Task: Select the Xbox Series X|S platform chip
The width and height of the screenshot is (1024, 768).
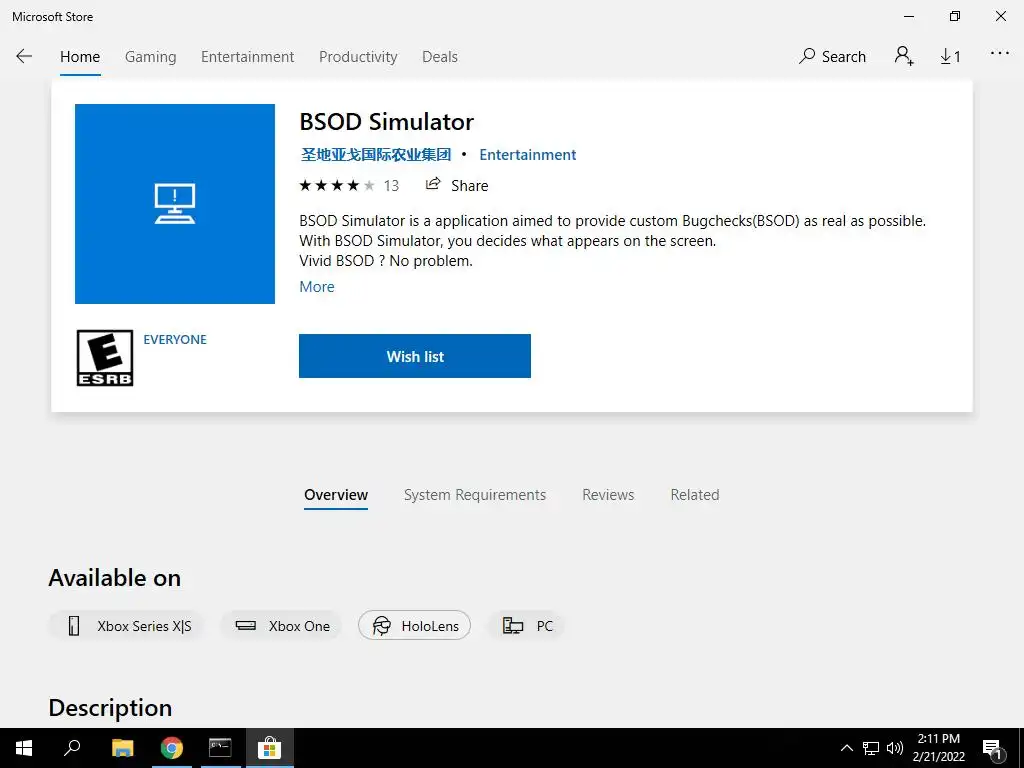Action: point(126,626)
